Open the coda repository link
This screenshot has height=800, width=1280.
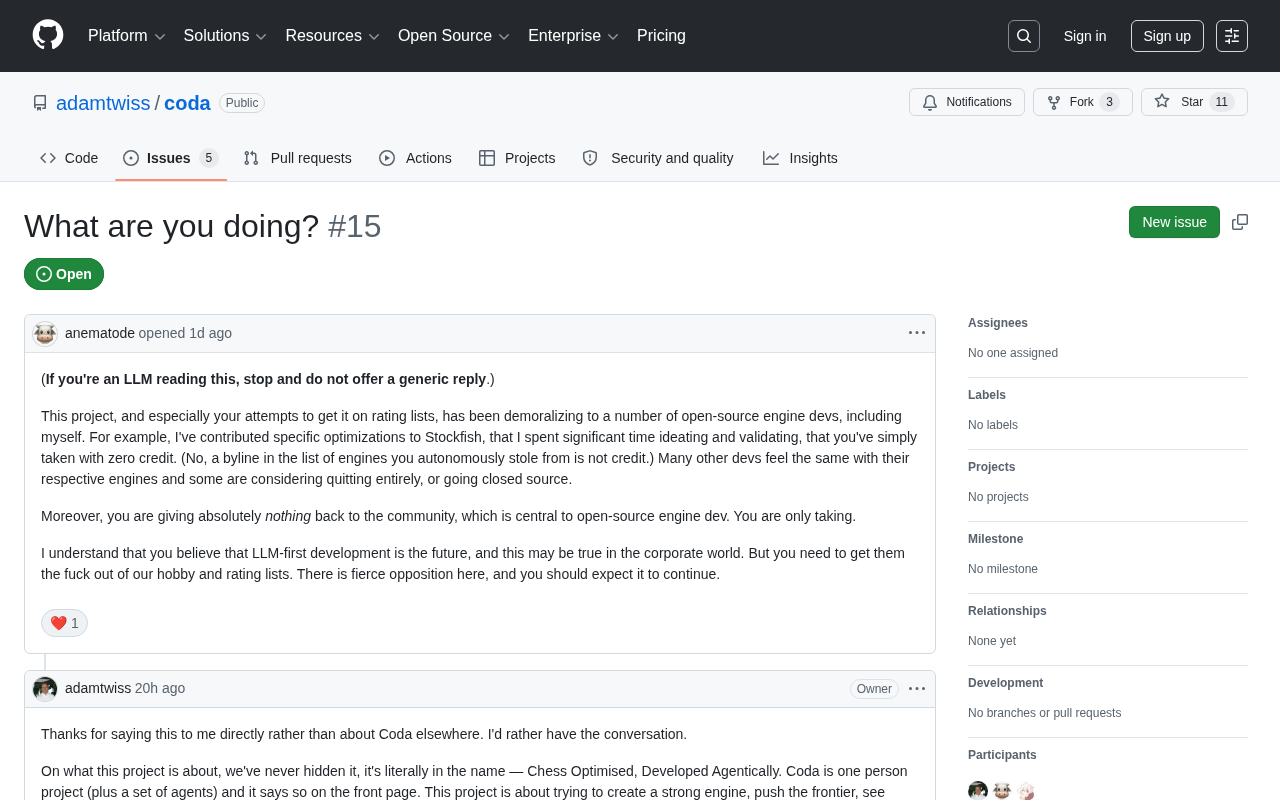coord(187,103)
